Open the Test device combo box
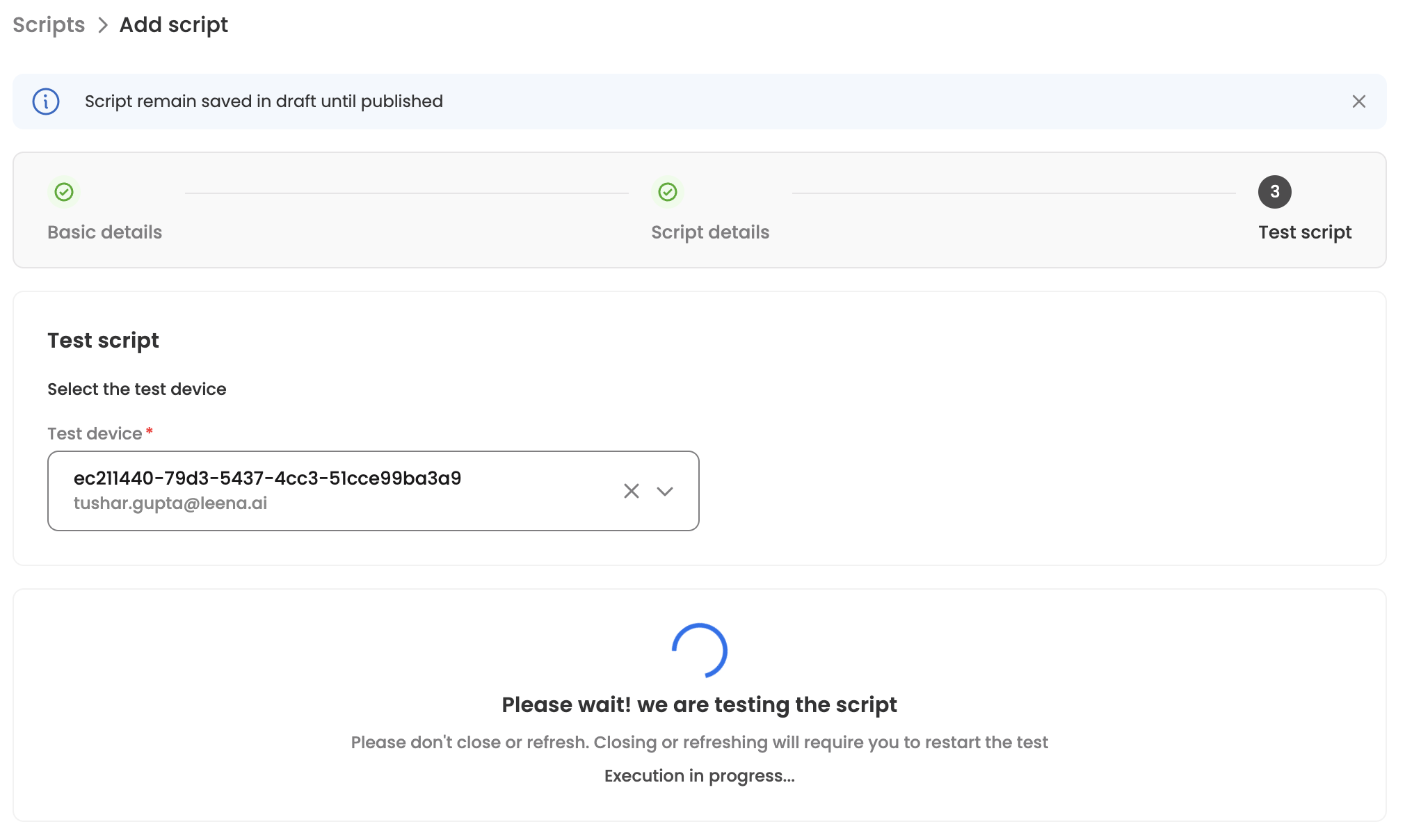Viewport: 1405px width, 840px height. 348,491
